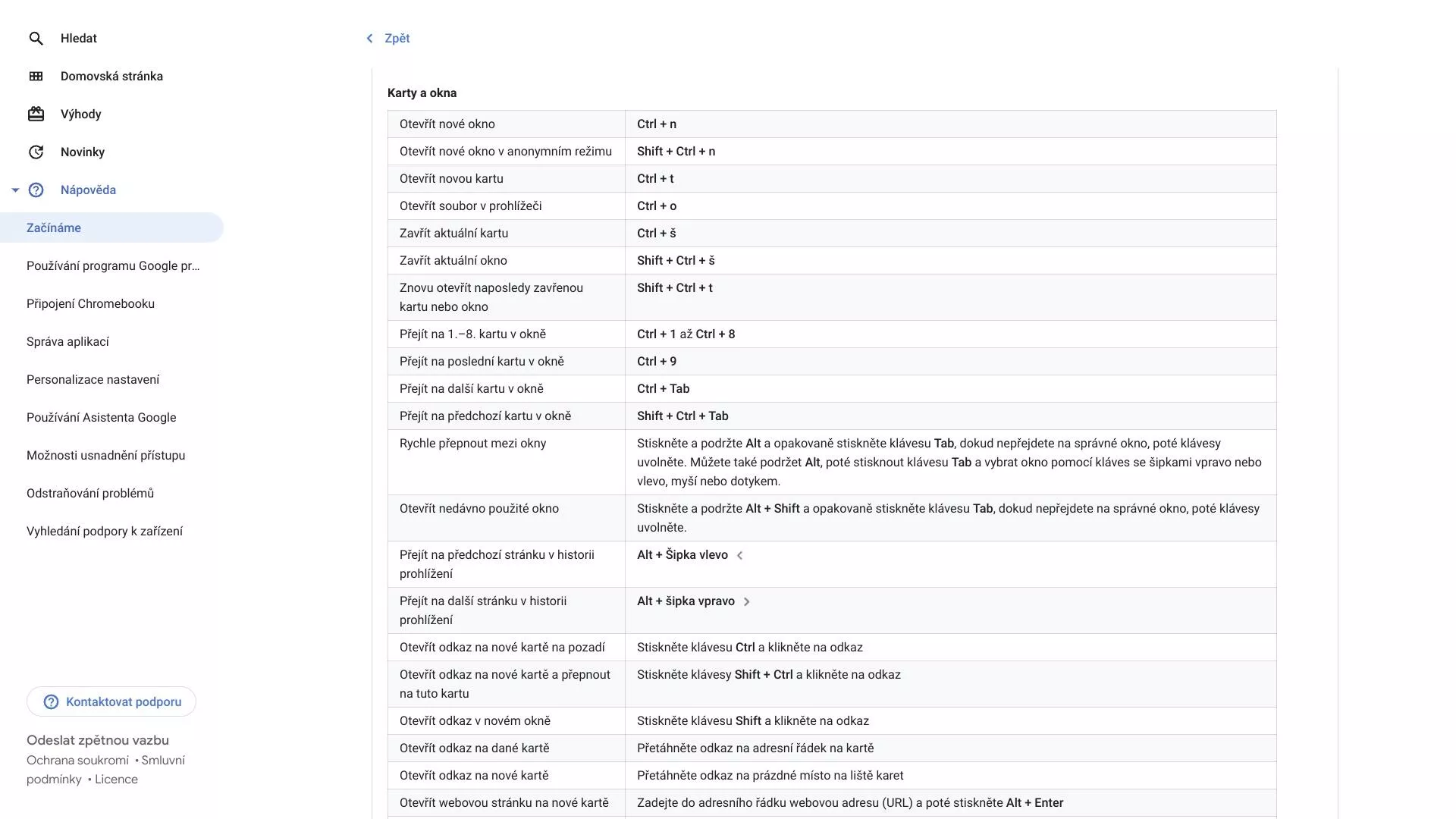Click the search magnifier icon
Viewport: 1456px width, 819px height.
point(36,38)
